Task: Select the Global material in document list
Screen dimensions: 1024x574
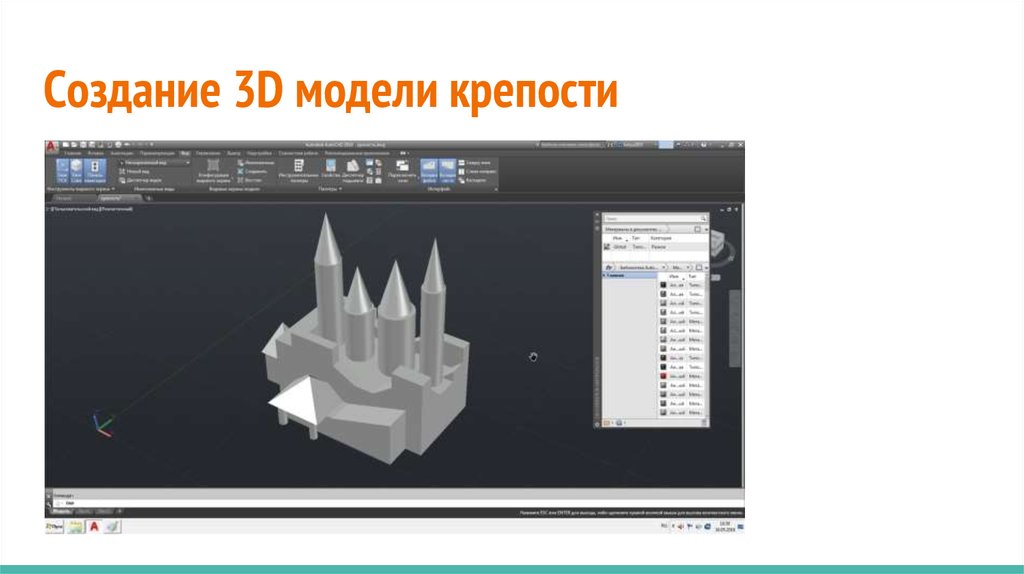Action: coord(620,247)
